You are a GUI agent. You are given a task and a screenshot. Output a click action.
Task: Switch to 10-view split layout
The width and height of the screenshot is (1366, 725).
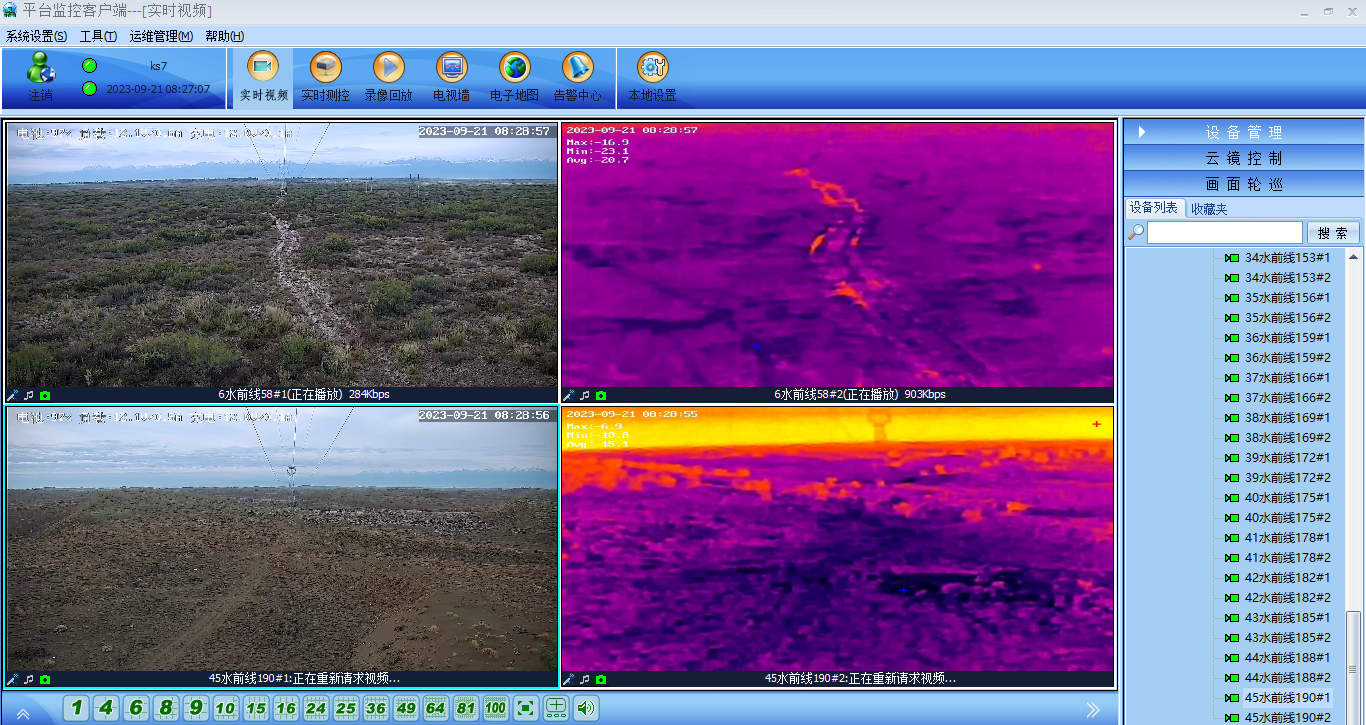(226, 709)
